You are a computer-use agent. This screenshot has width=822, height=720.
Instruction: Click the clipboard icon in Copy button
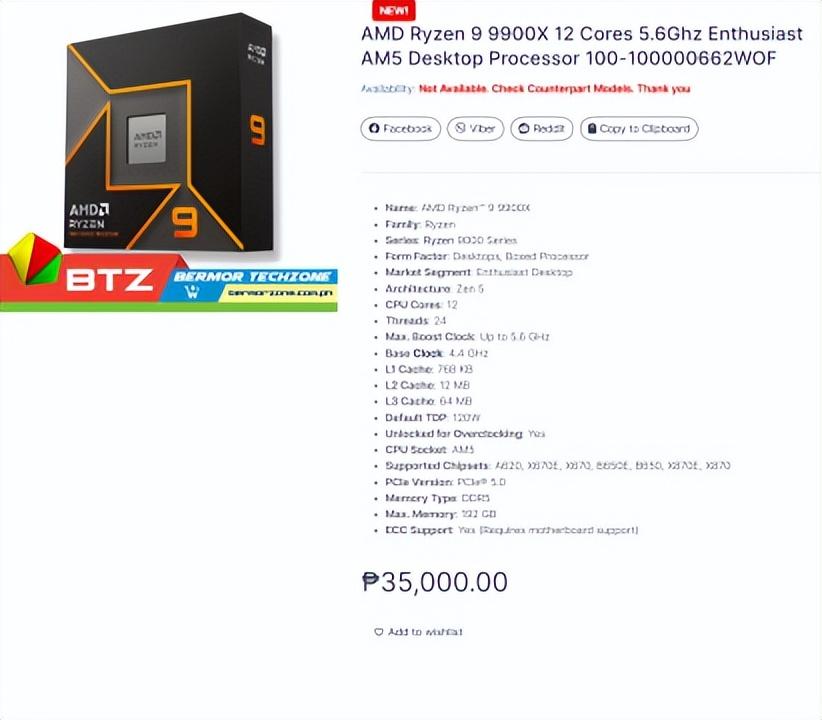click(x=592, y=128)
